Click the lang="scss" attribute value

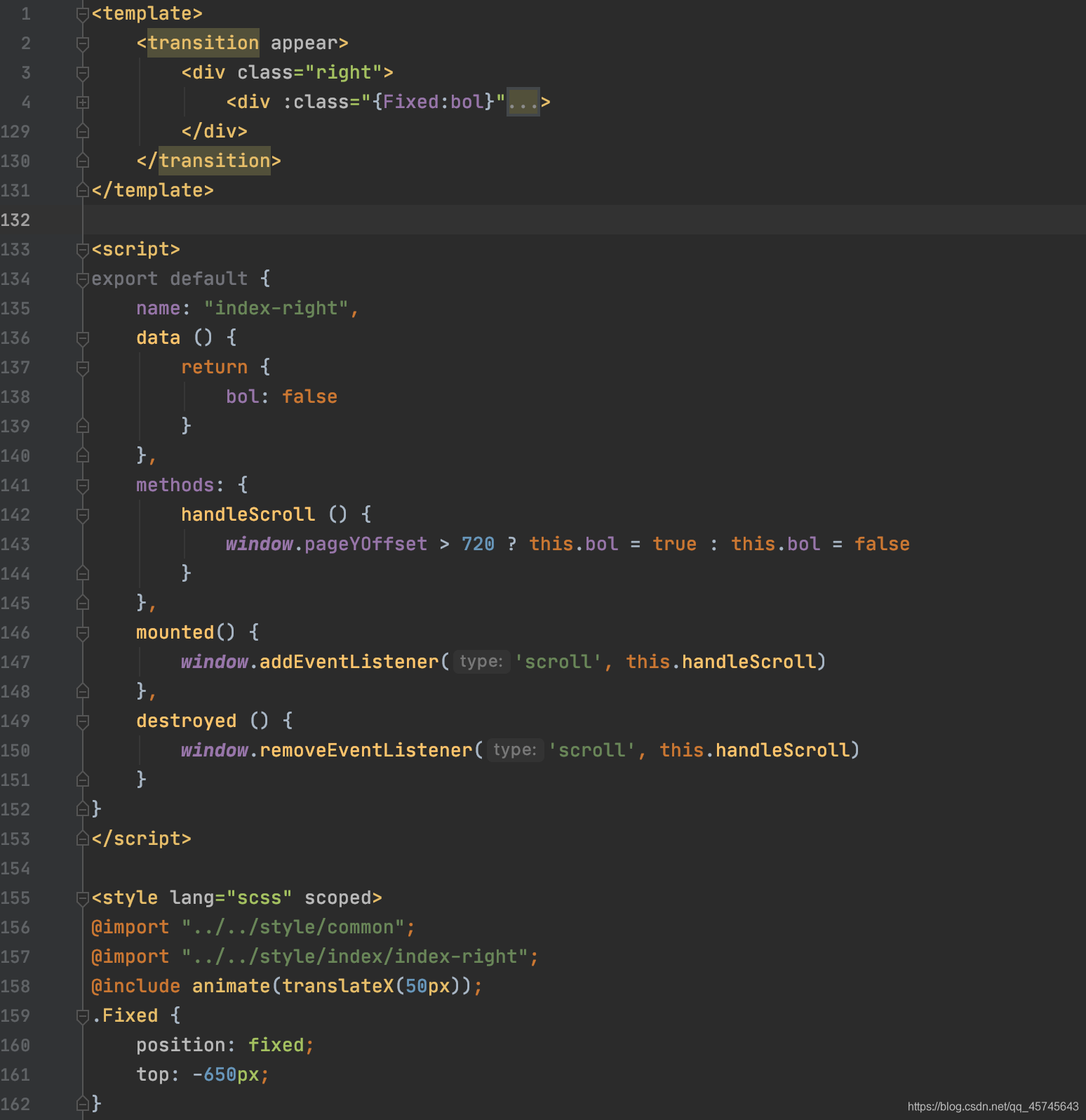click(x=259, y=898)
